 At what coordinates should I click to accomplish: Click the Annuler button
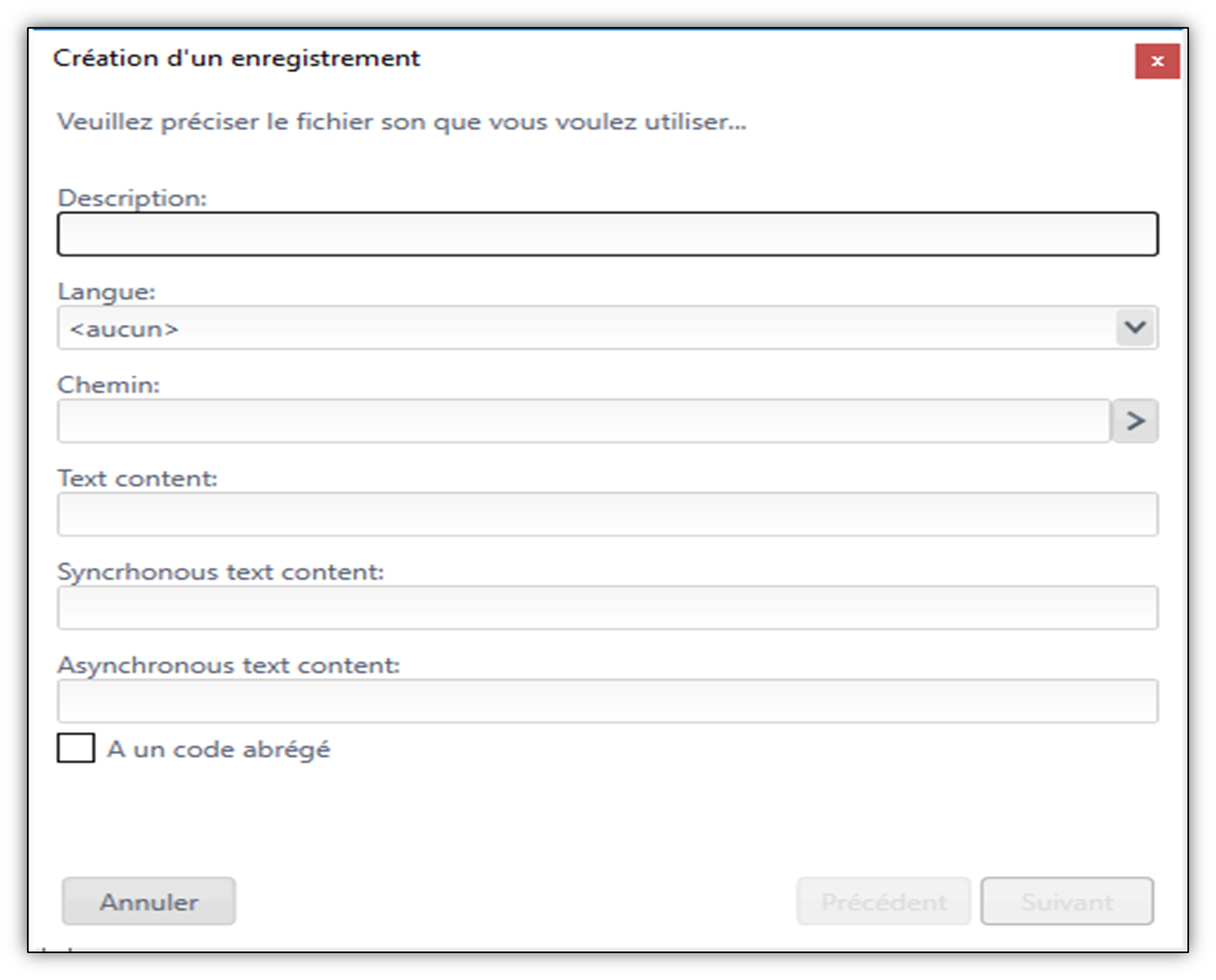(149, 901)
